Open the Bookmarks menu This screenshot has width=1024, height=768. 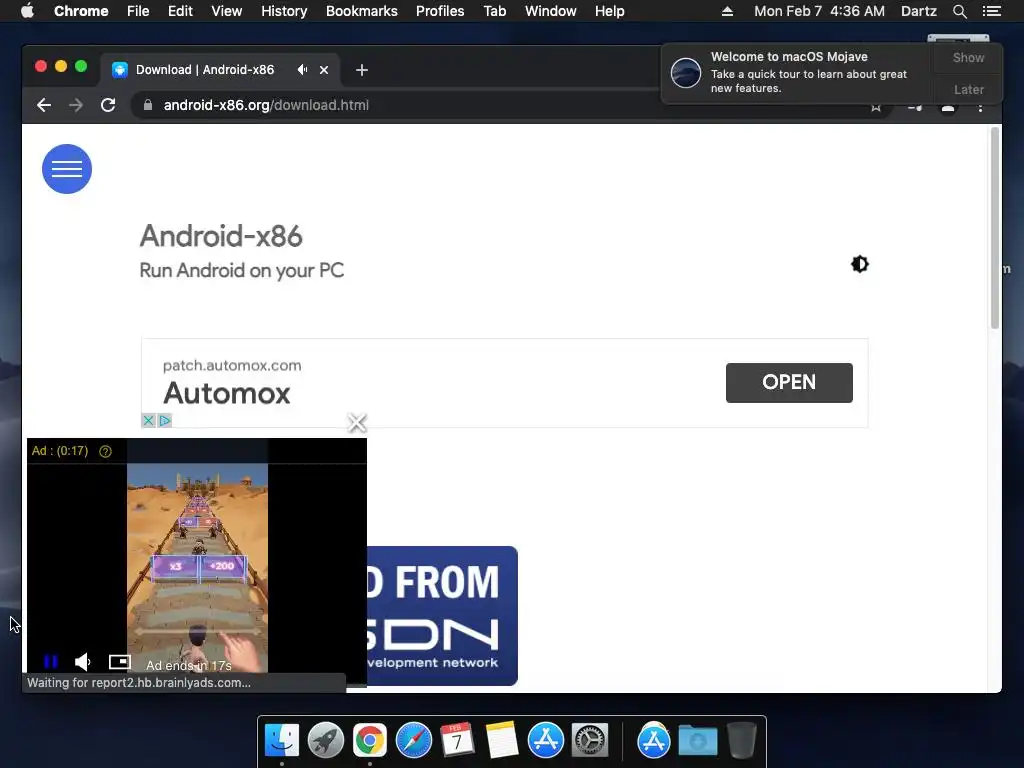click(362, 11)
